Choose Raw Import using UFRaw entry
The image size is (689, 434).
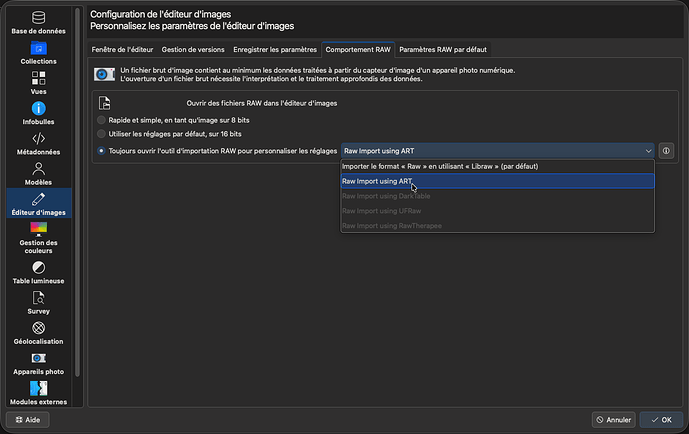click(x=497, y=211)
